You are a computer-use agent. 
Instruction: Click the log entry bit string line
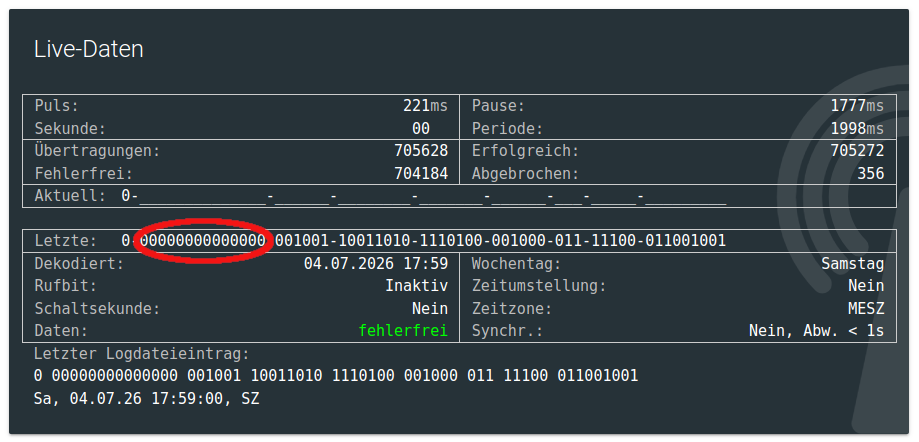point(336,376)
